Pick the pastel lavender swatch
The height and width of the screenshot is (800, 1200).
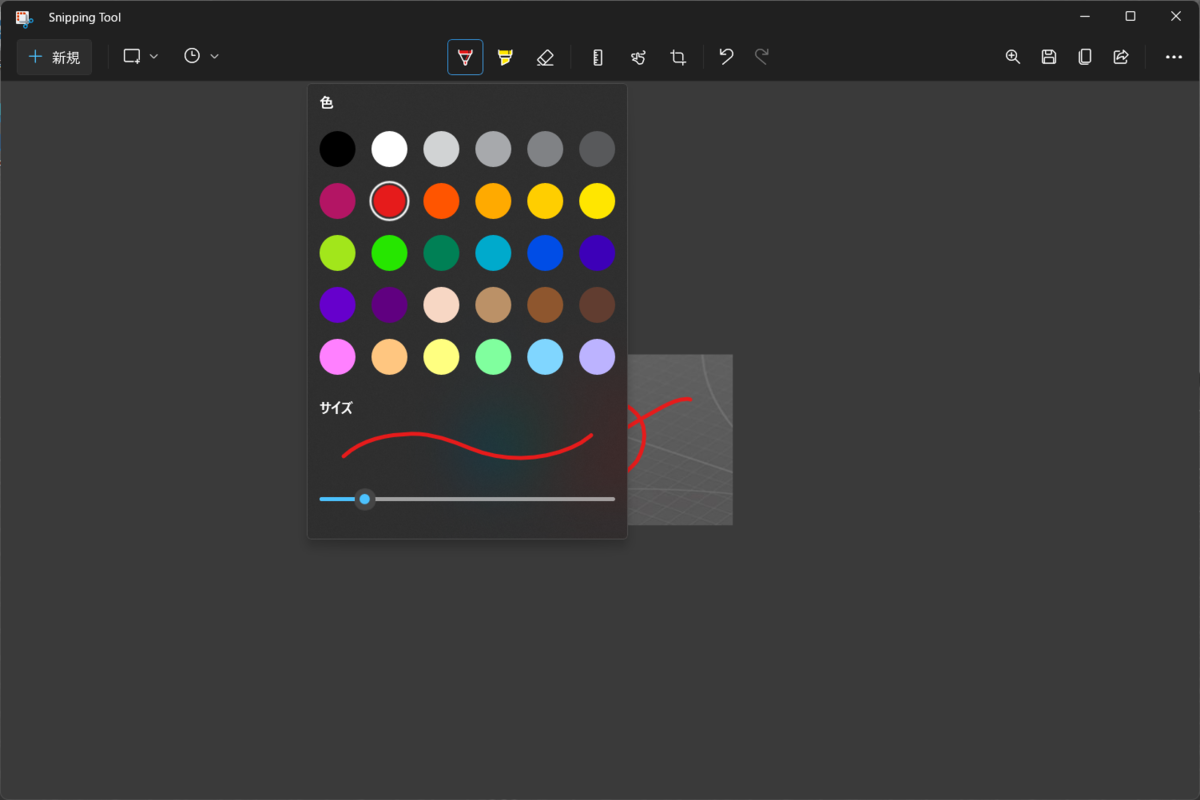[x=597, y=357]
